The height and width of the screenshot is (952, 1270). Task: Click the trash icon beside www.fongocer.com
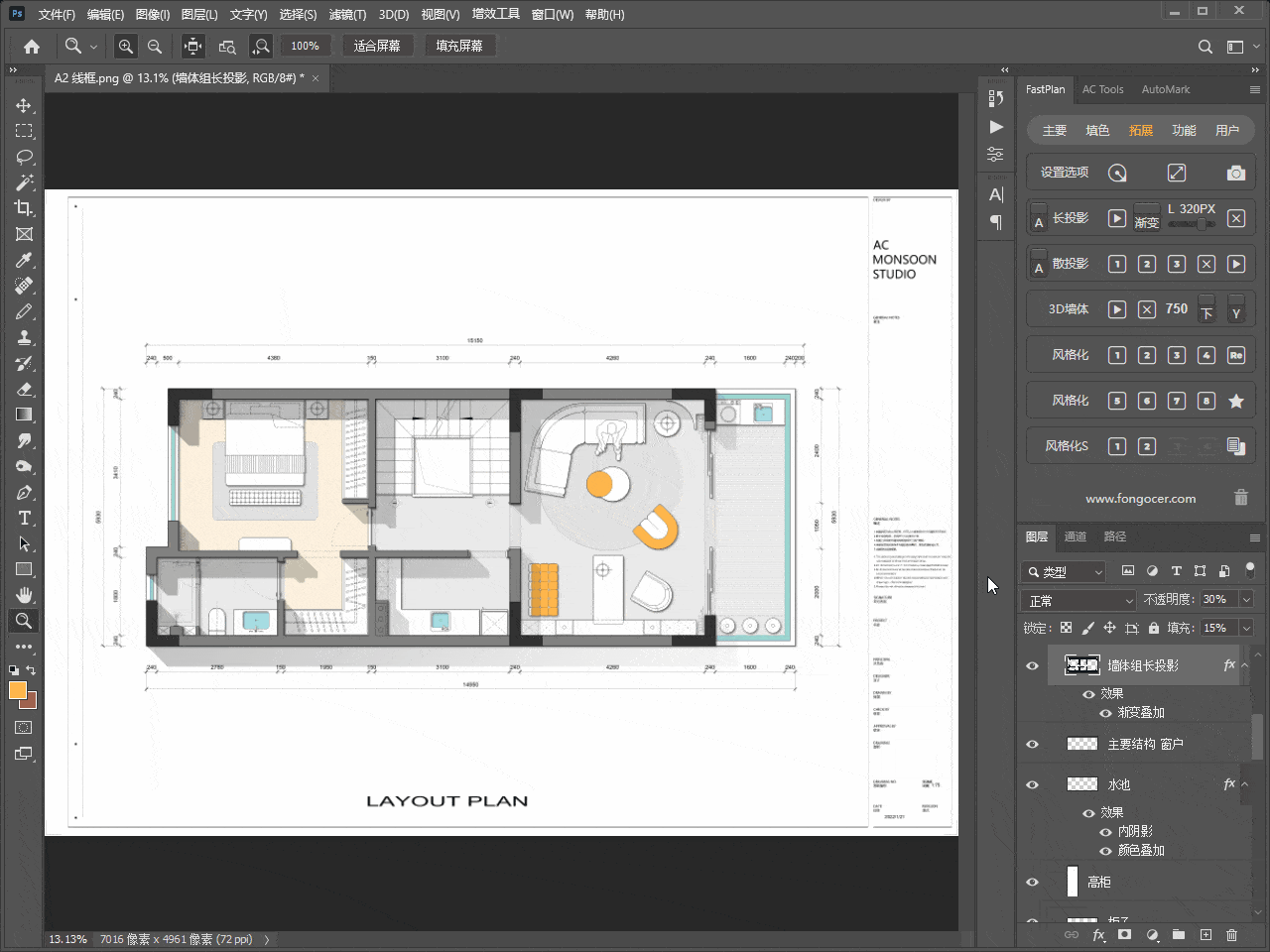[x=1240, y=498]
